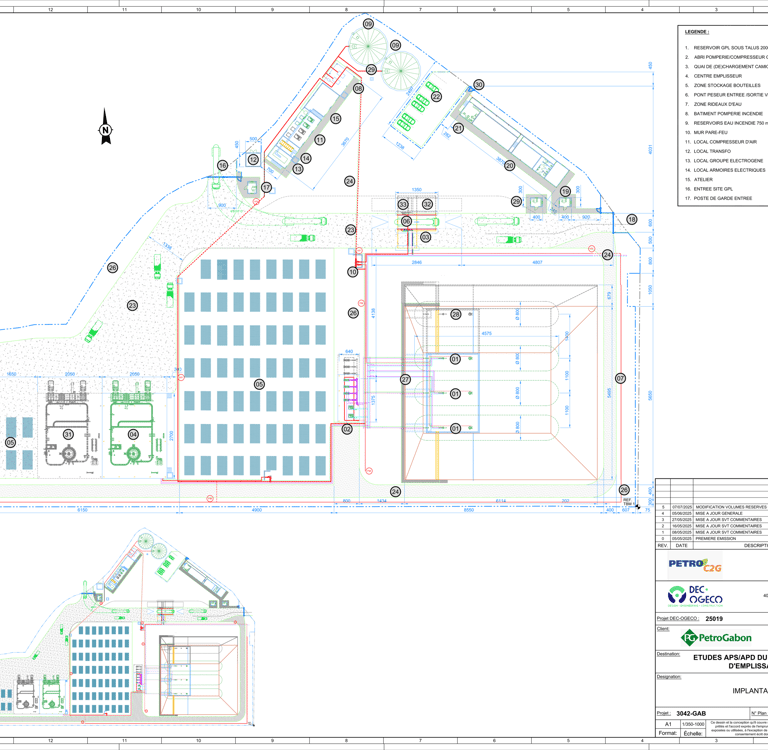Select legend entry 'LOCAL GROUPE ELECTROGENE'

pos(724,160)
